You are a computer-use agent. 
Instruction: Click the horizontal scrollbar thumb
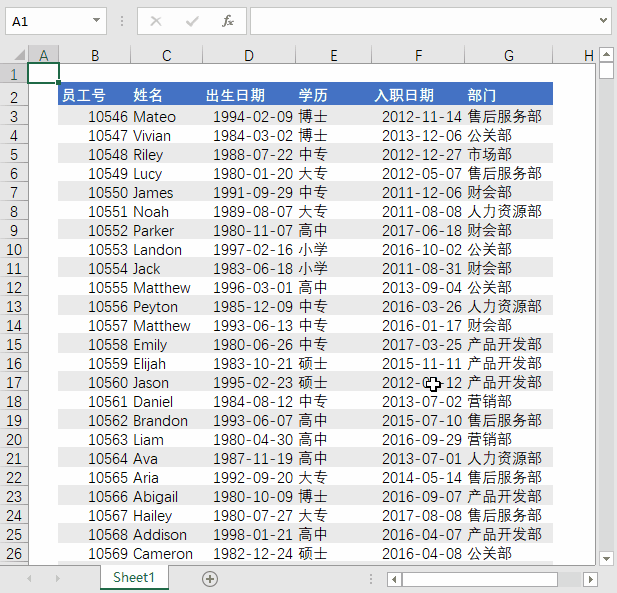coord(480,579)
